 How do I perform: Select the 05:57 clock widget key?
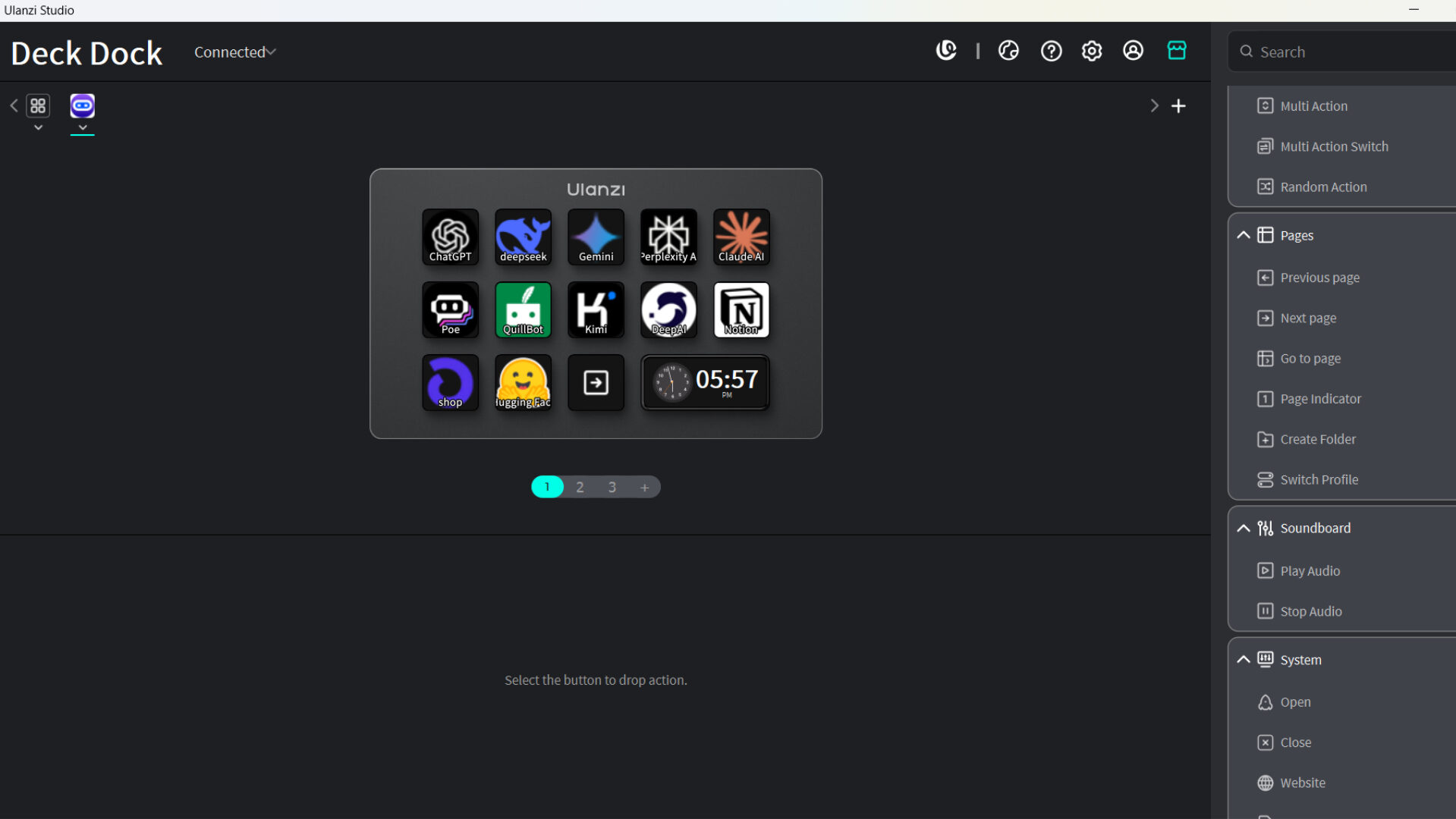tap(705, 383)
